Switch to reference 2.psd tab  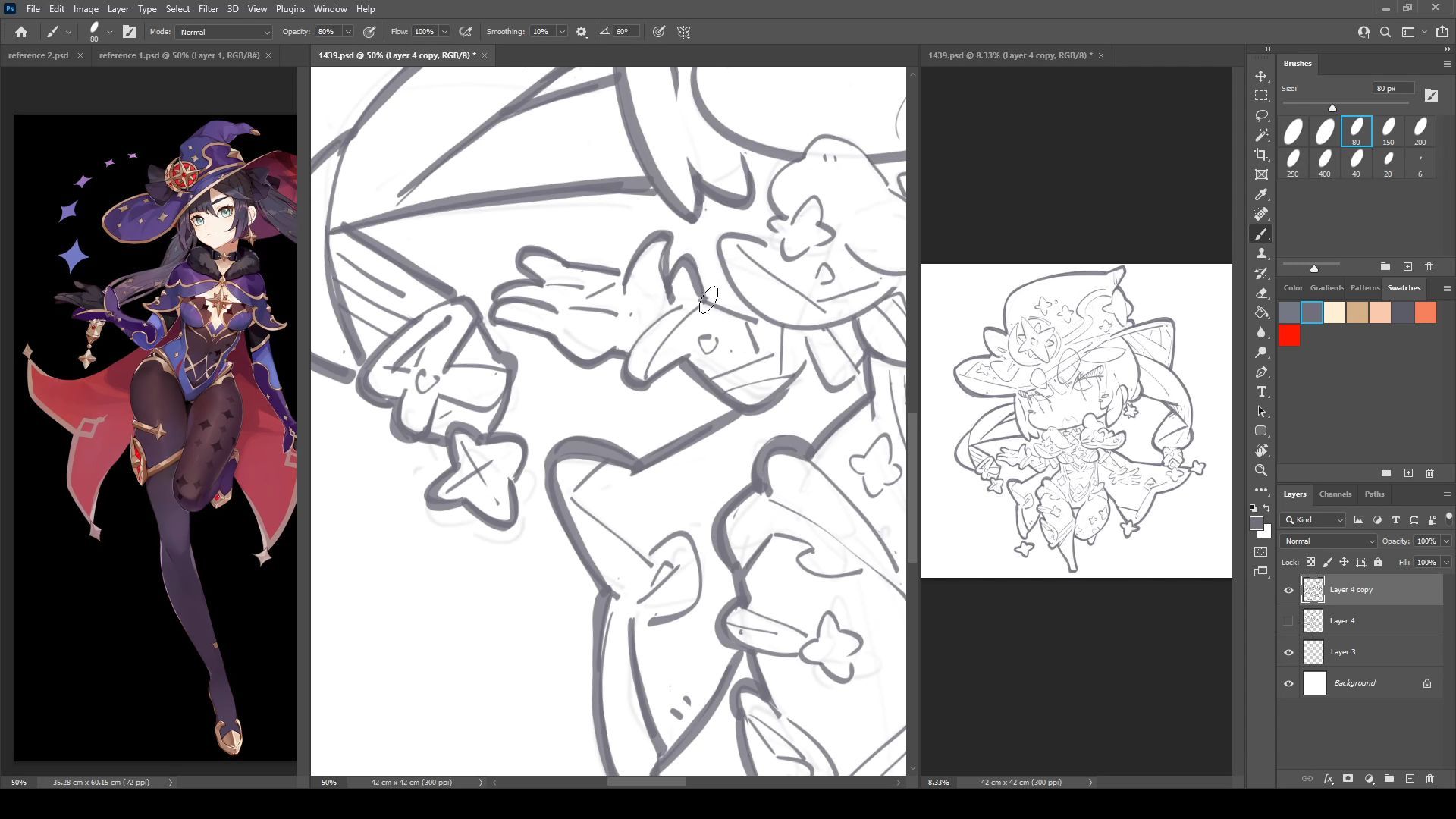click(x=38, y=55)
